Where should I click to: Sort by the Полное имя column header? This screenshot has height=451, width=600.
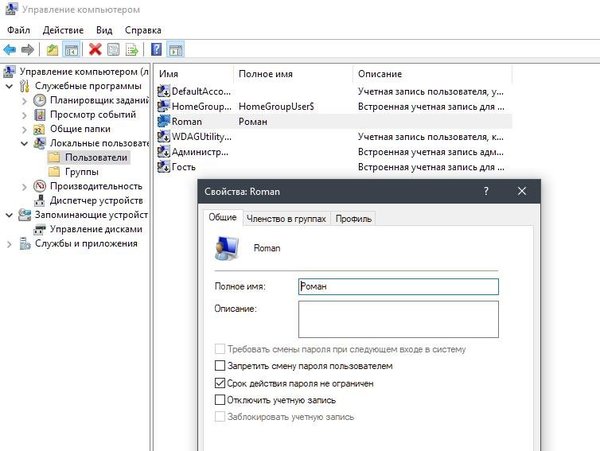(293, 74)
